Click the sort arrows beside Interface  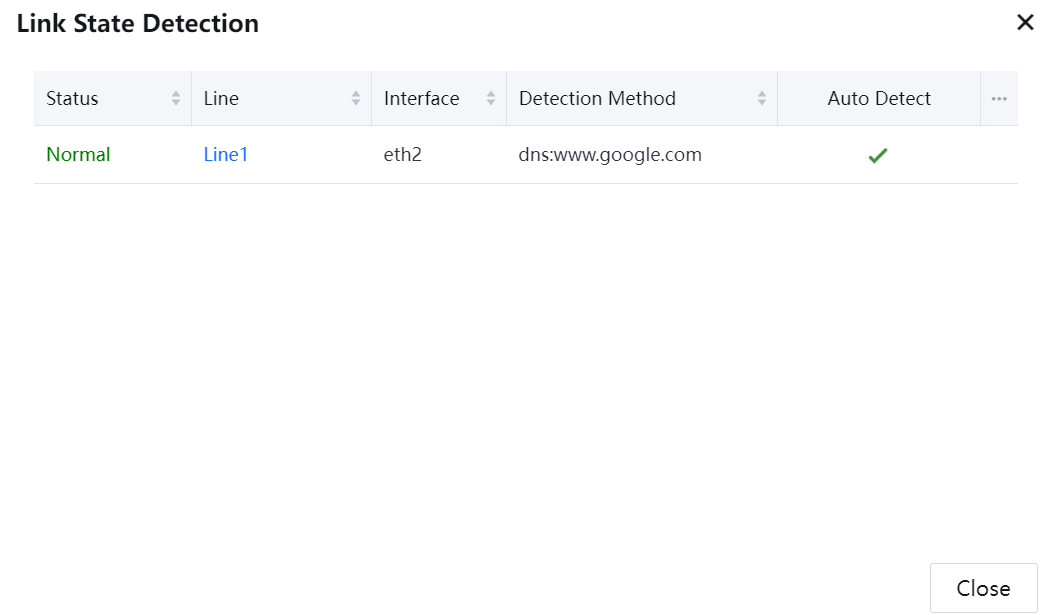coord(491,98)
